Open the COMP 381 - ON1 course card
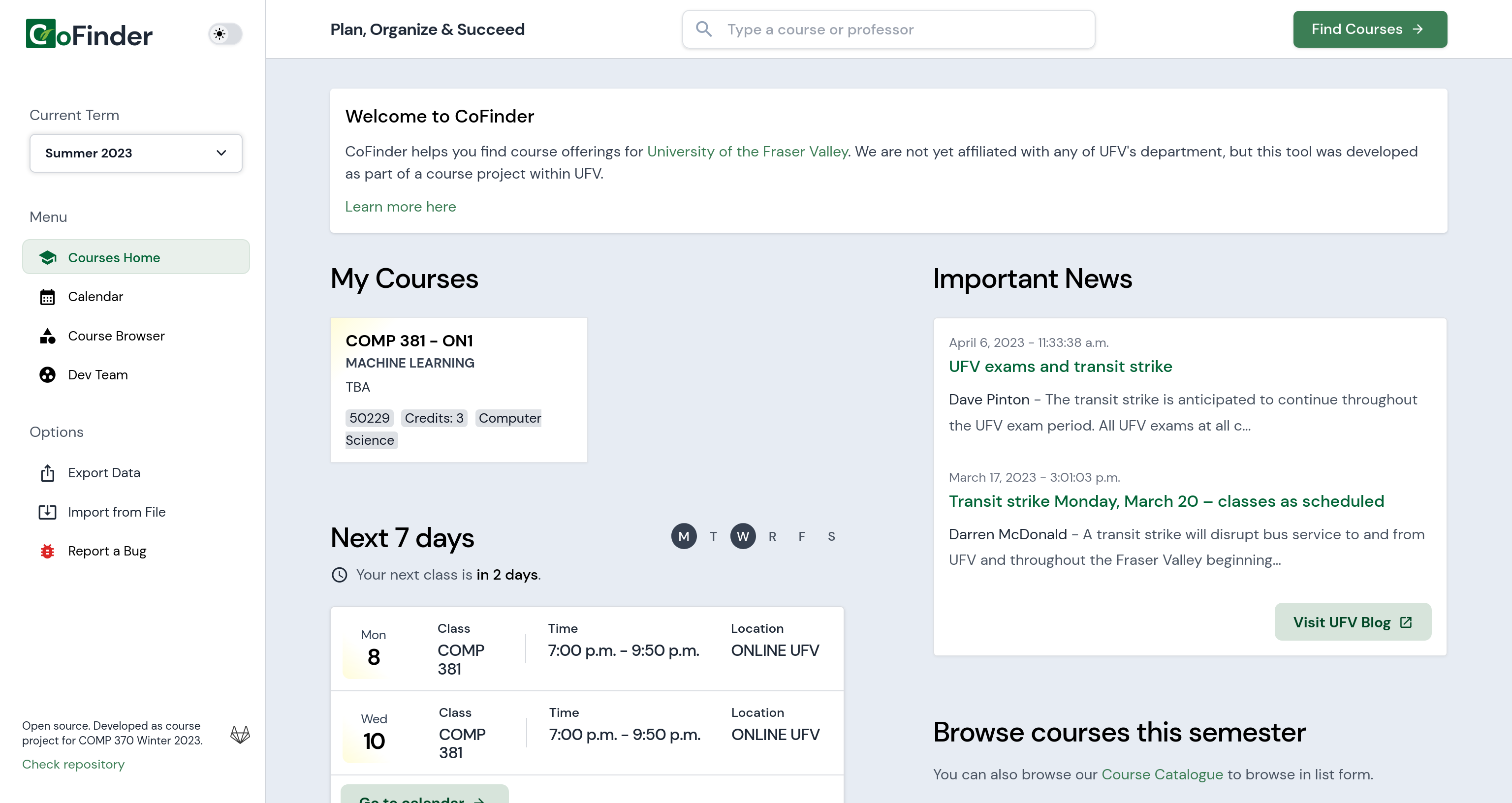This screenshot has height=803, width=1512. click(458, 390)
